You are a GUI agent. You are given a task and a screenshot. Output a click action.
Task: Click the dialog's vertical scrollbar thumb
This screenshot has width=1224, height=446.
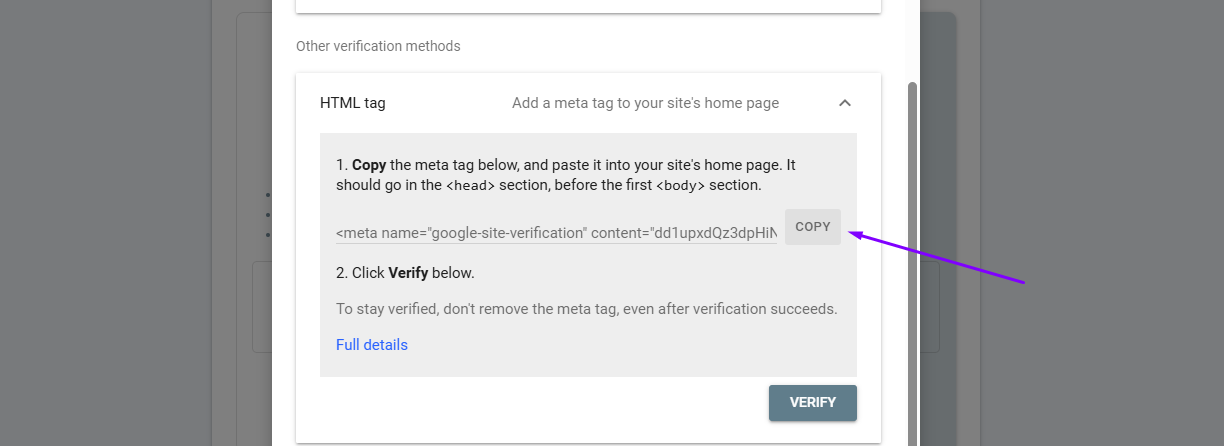pyautogui.click(x=912, y=250)
